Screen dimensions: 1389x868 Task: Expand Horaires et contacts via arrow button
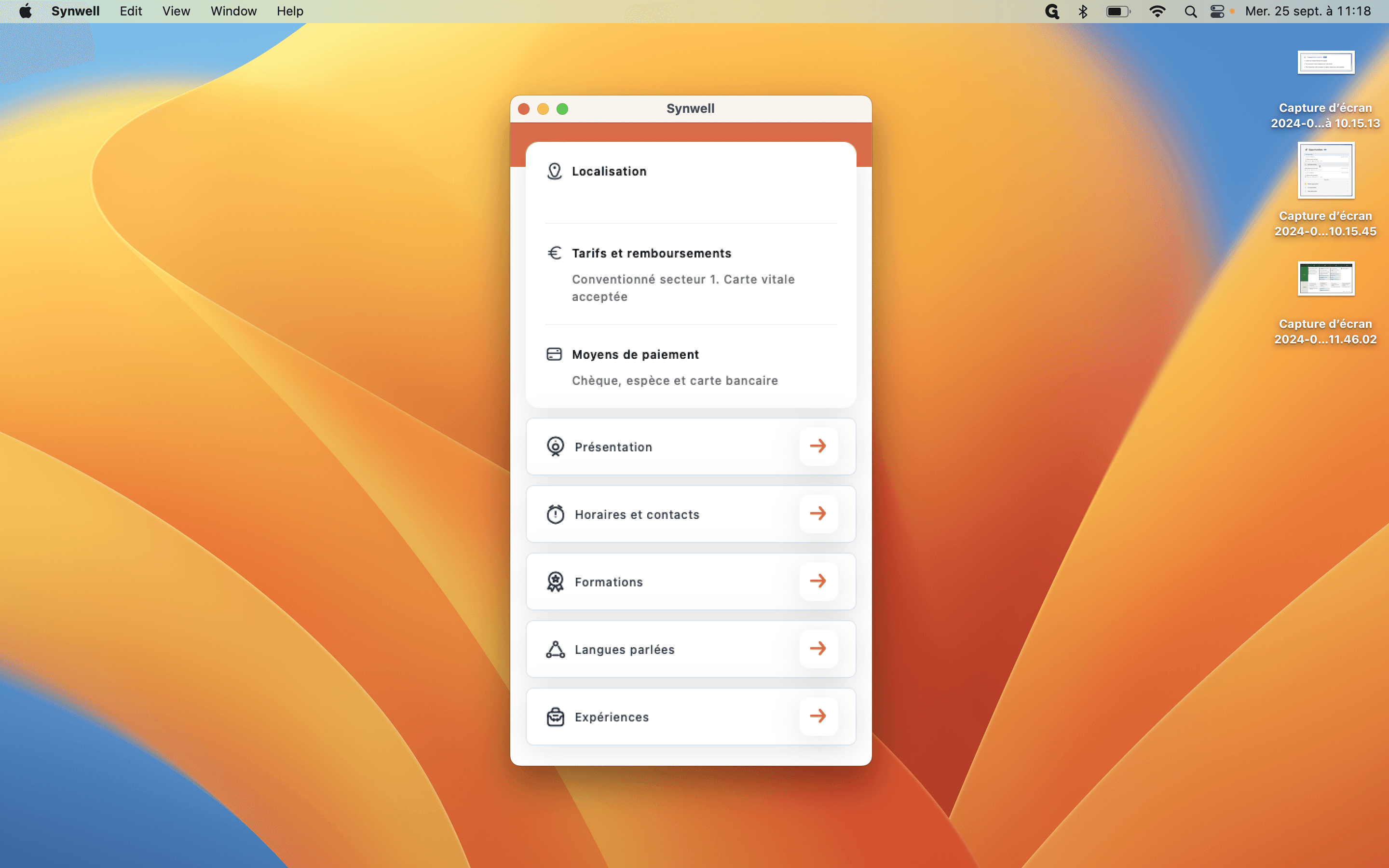[818, 513]
